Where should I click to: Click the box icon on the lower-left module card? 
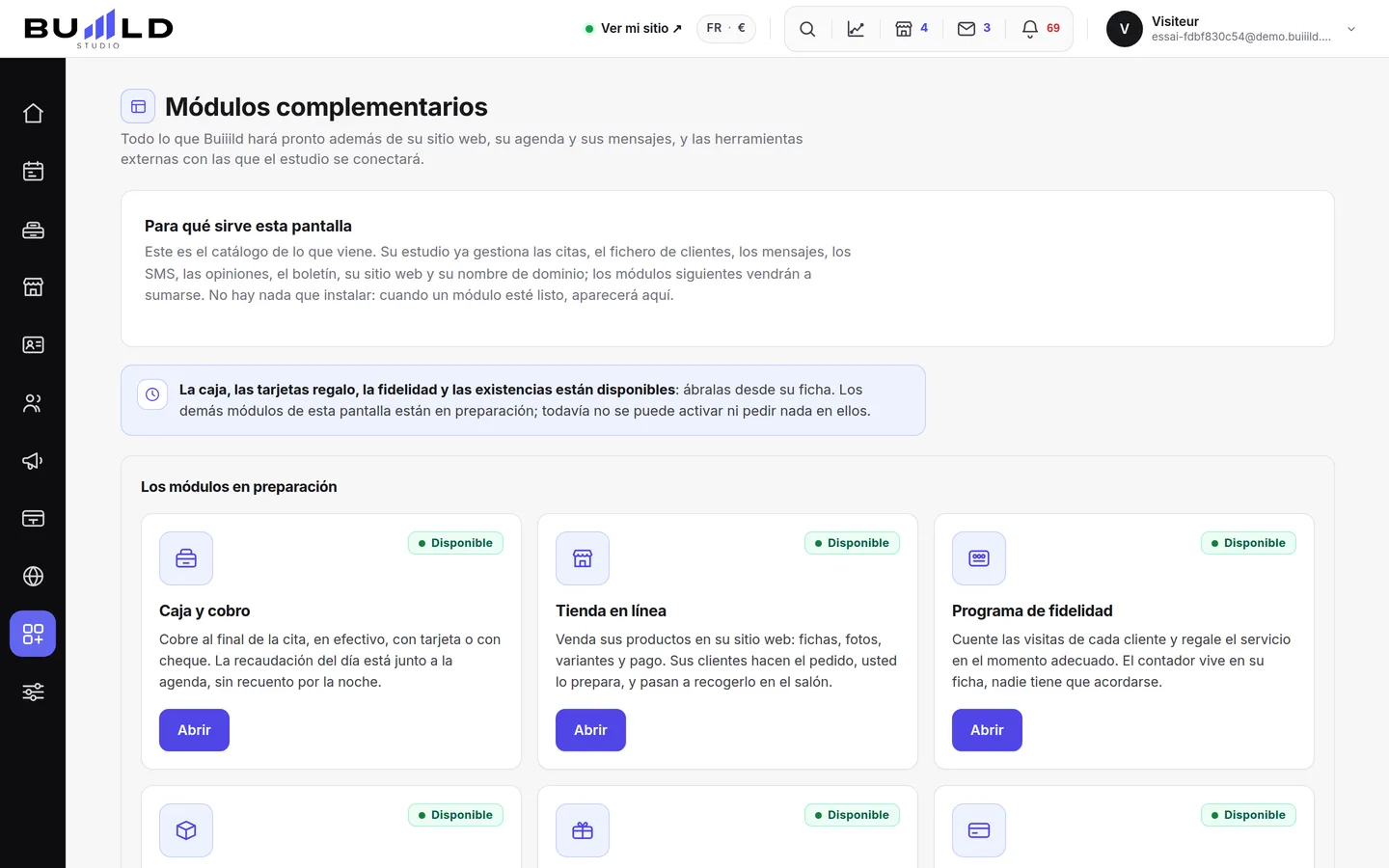[x=186, y=830]
